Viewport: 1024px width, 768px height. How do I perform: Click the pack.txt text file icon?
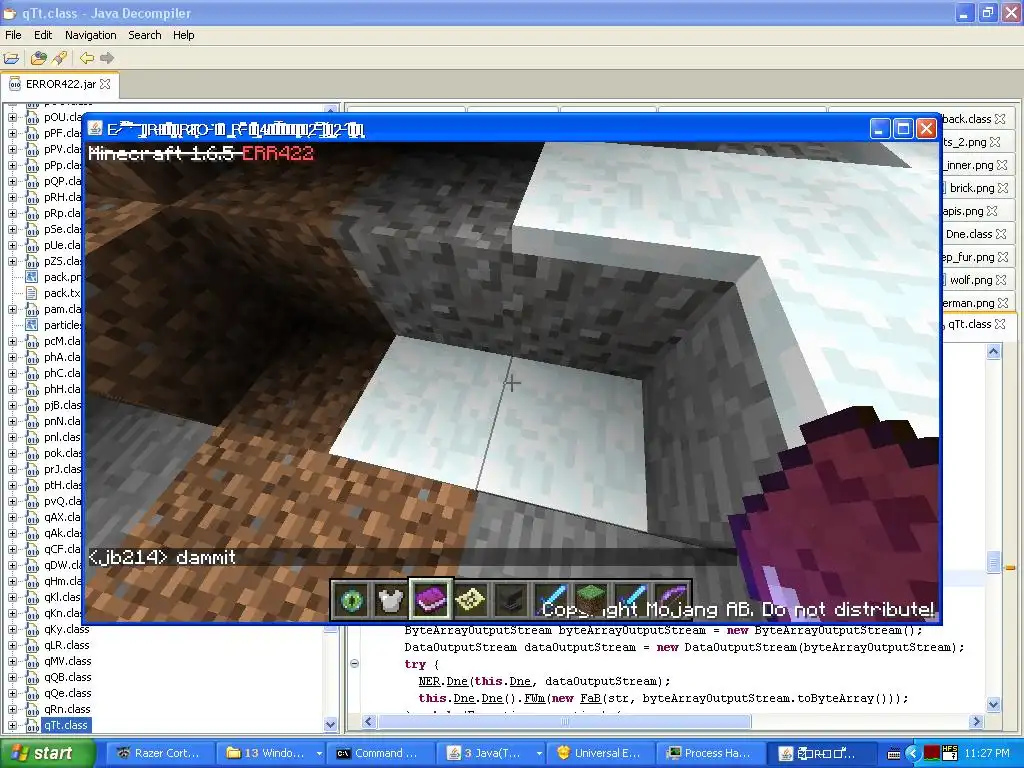point(31,293)
